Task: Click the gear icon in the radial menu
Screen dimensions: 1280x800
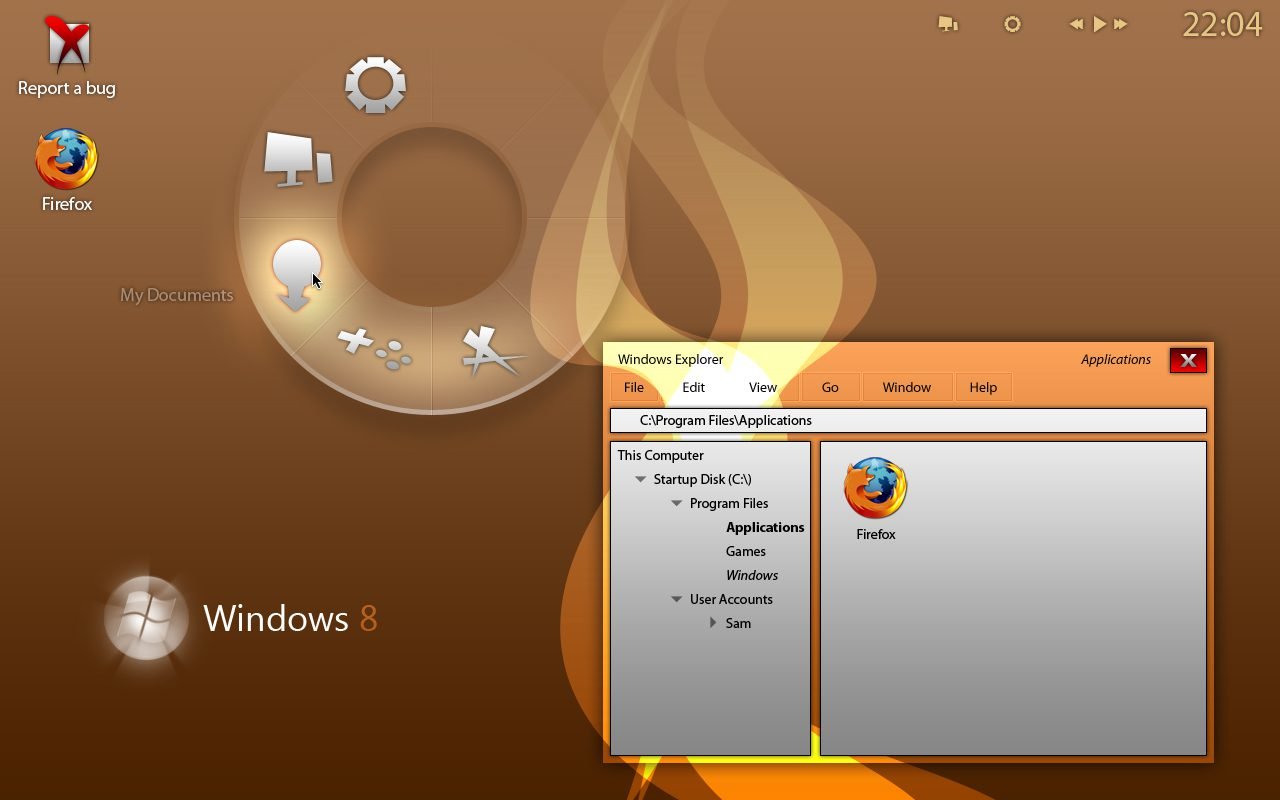Action: point(375,84)
